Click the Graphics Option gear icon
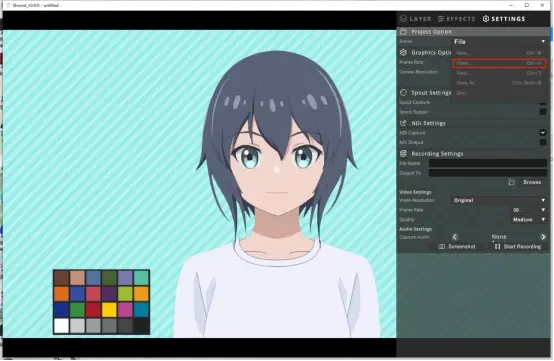554x361 pixels. tap(403, 53)
